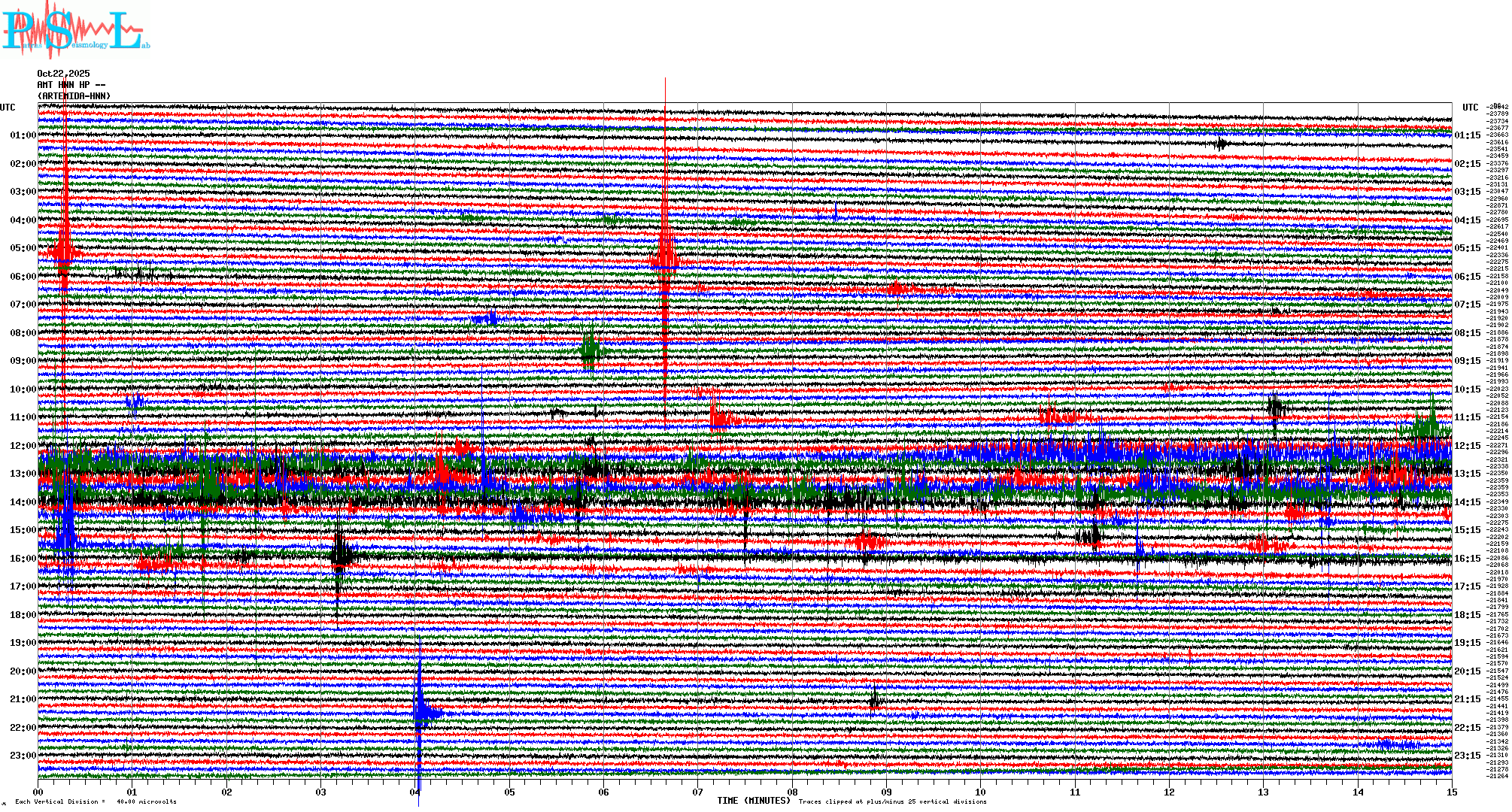The image size is (1512, 812).
Task: Select the 05:00 hour label on left
Action: [23, 248]
